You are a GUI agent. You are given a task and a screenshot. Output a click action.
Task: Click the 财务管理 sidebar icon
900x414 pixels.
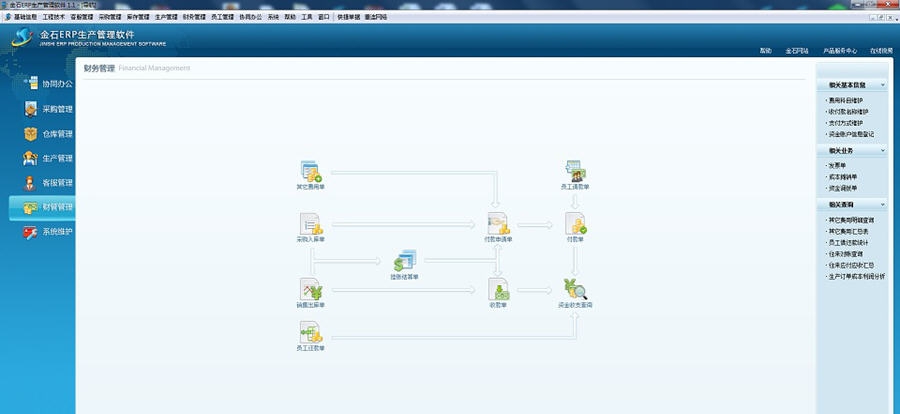(31, 207)
